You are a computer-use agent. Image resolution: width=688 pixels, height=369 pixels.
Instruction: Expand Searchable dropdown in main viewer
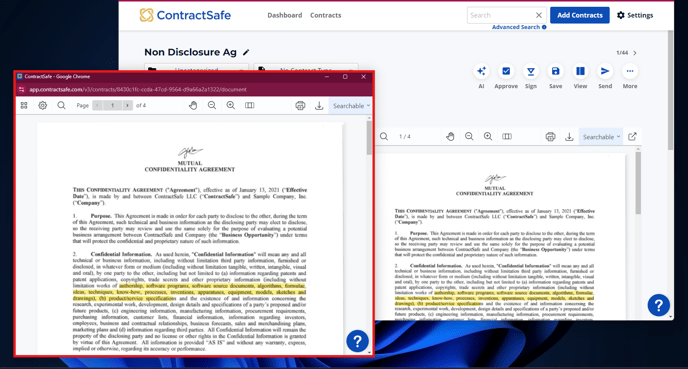(x=601, y=137)
